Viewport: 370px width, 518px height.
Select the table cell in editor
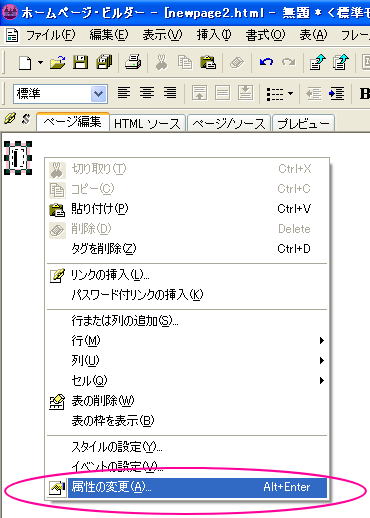pos(18,158)
